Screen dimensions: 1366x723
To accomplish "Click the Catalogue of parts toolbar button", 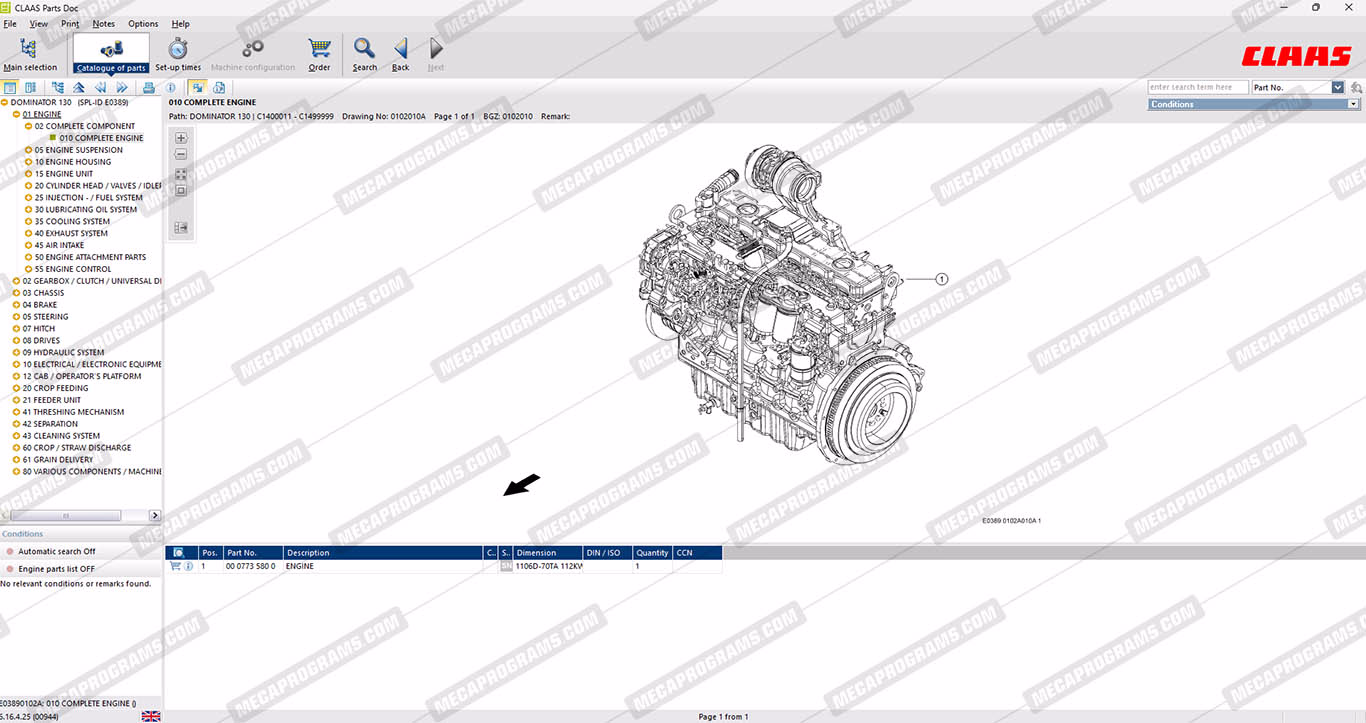I will point(111,53).
